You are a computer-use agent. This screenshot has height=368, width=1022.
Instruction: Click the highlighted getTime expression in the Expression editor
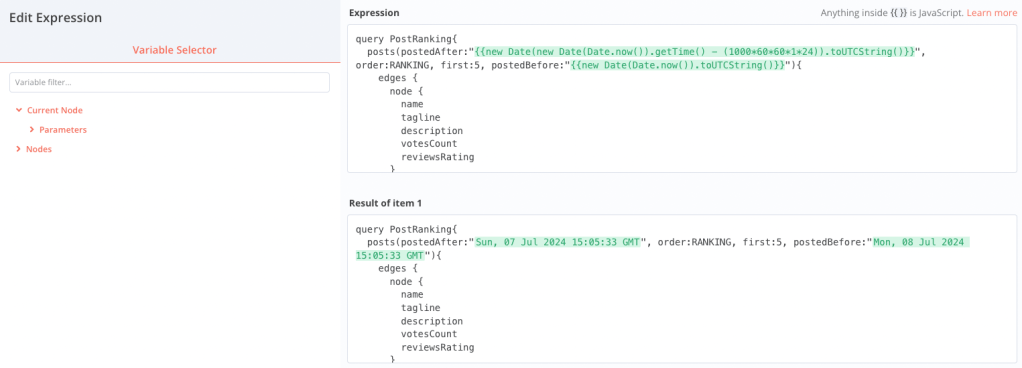(695, 52)
